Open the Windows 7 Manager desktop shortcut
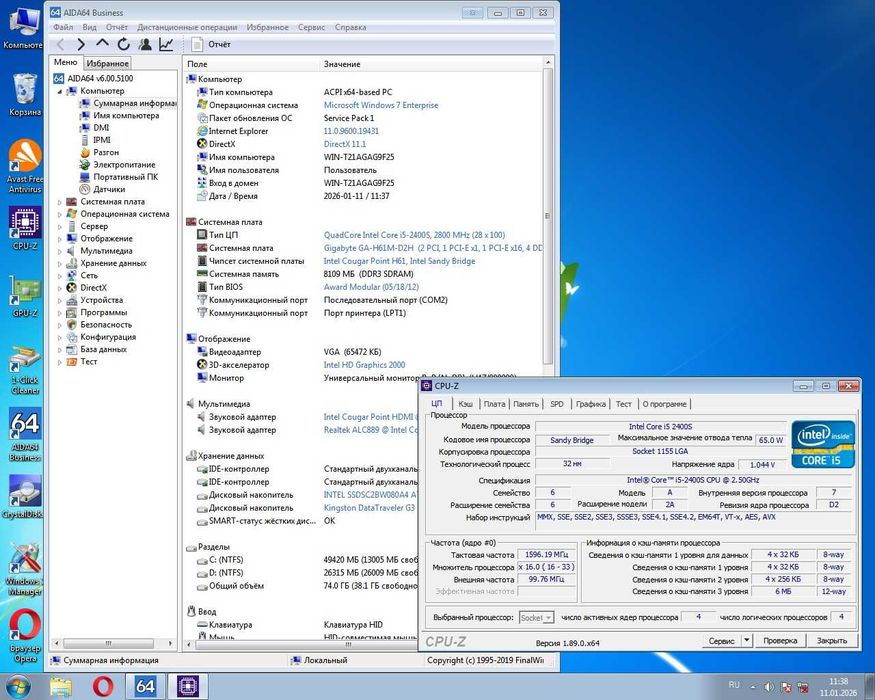Screen dimensions: 875x700 tap(25, 569)
